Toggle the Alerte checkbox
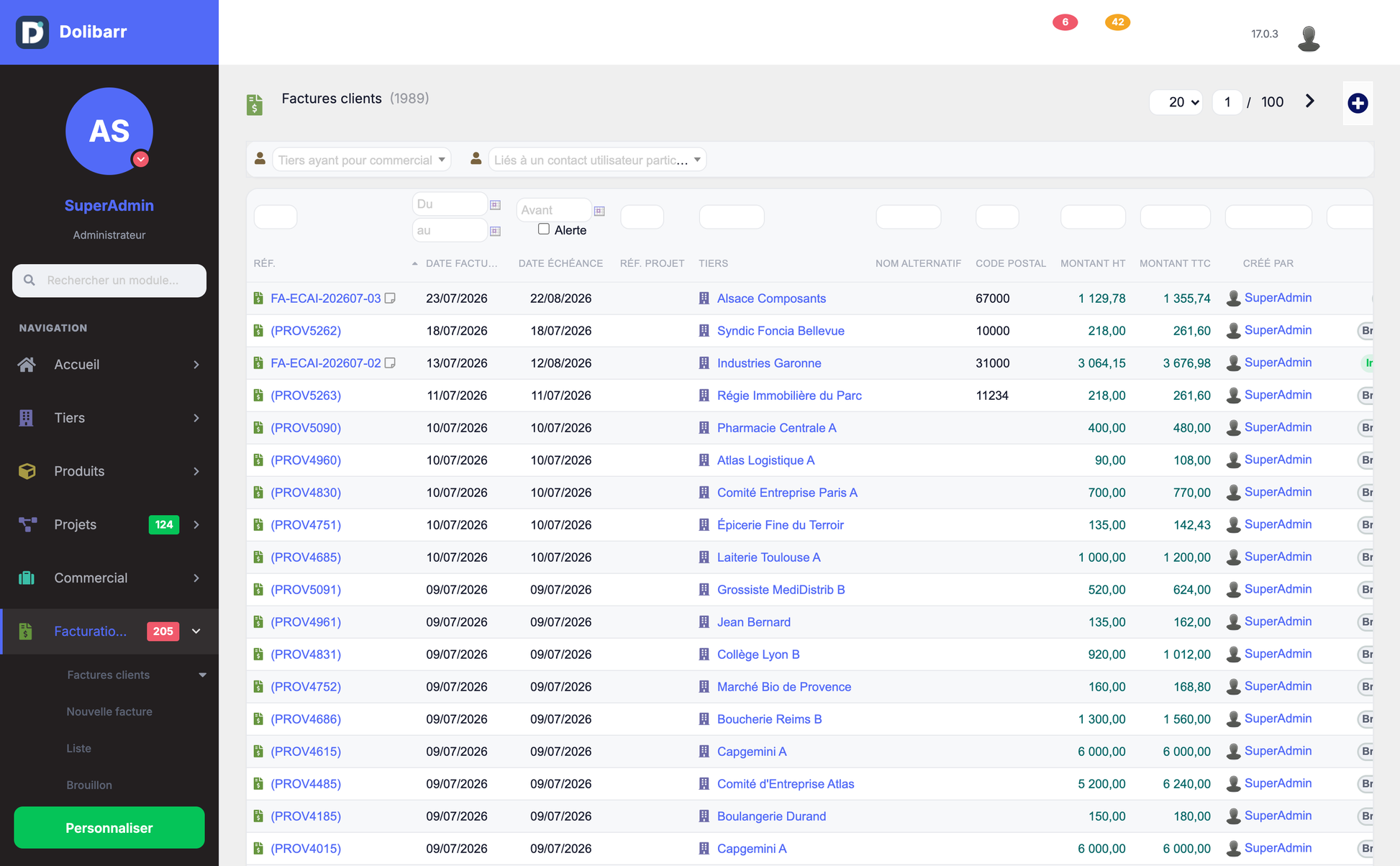Viewport: 1400px width, 866px height. [x=544, y=229]
